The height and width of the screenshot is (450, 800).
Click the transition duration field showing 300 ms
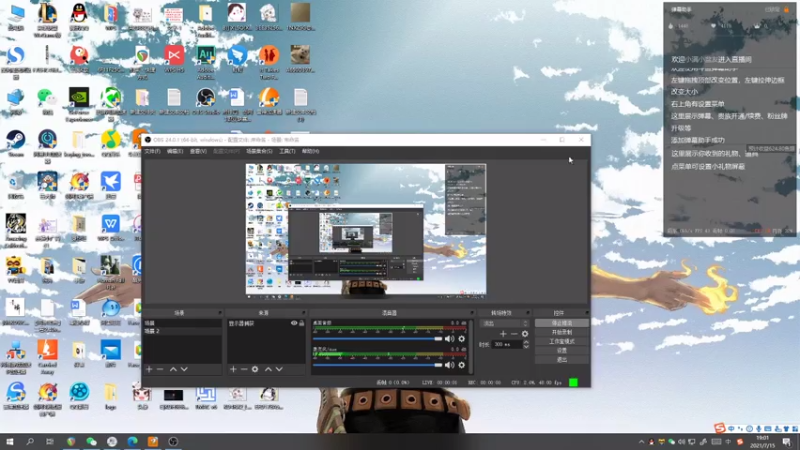[507, 344]
